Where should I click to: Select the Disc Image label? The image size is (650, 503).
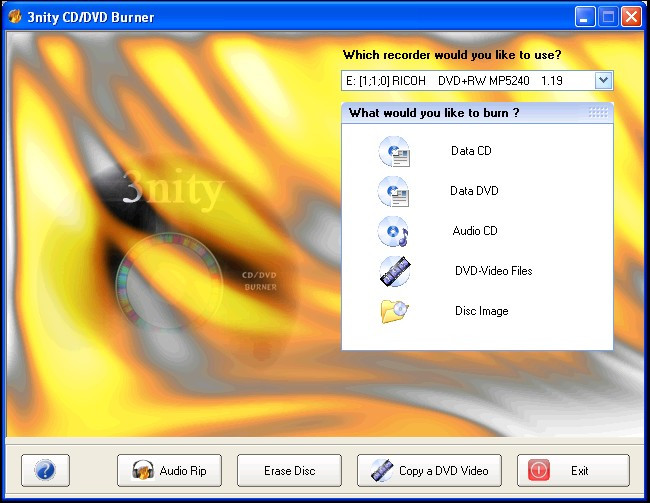tap(481, 311)
